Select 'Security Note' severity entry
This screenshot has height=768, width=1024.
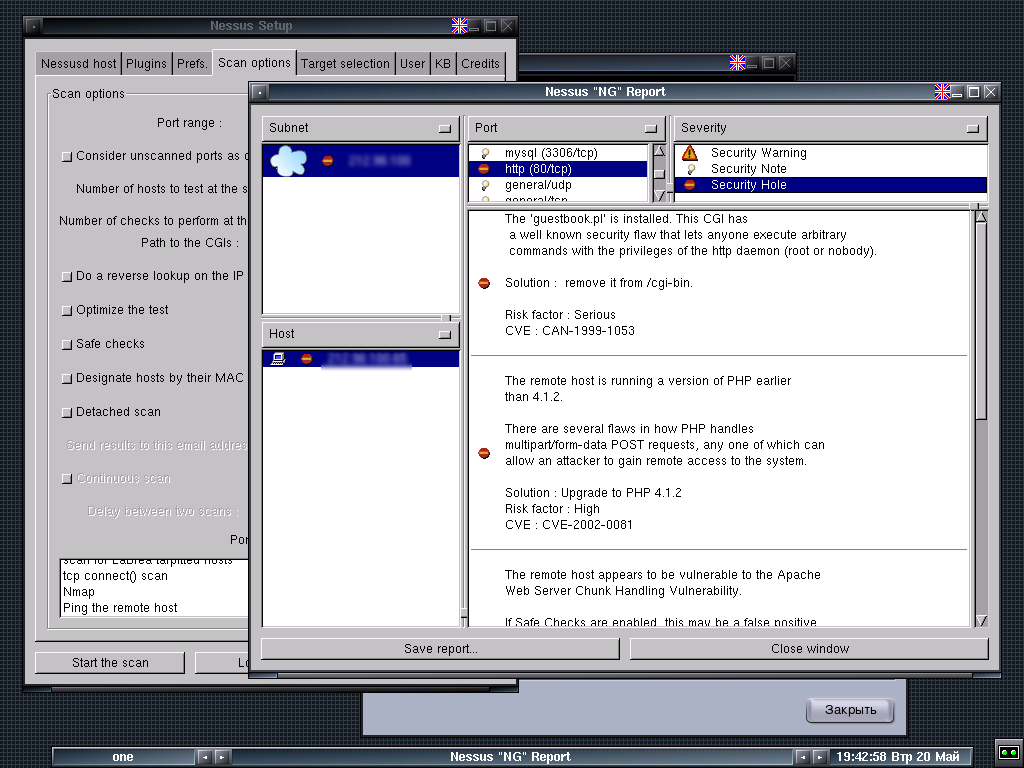[831, 169]
